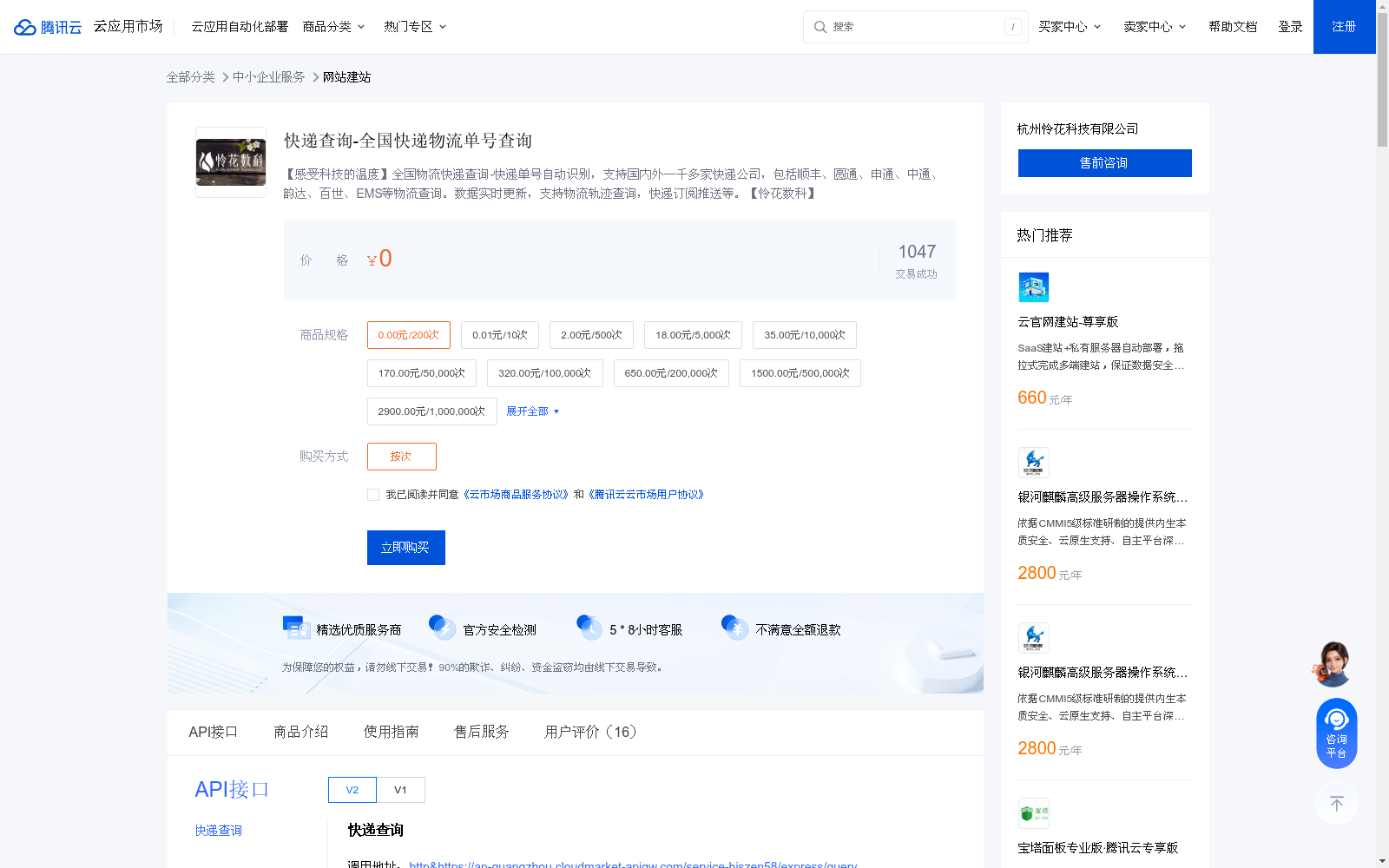Viewport: 1389px width, 868px height.
Task: Select the 35.00元/10,000次 spec option
Action: point(805,335)
